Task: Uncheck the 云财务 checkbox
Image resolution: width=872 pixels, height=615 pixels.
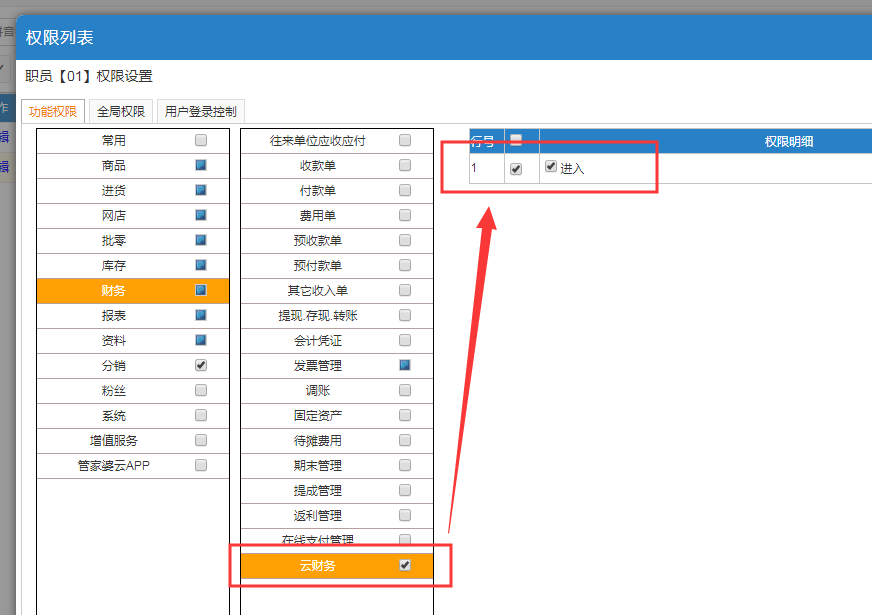Action: pos(405,566)
